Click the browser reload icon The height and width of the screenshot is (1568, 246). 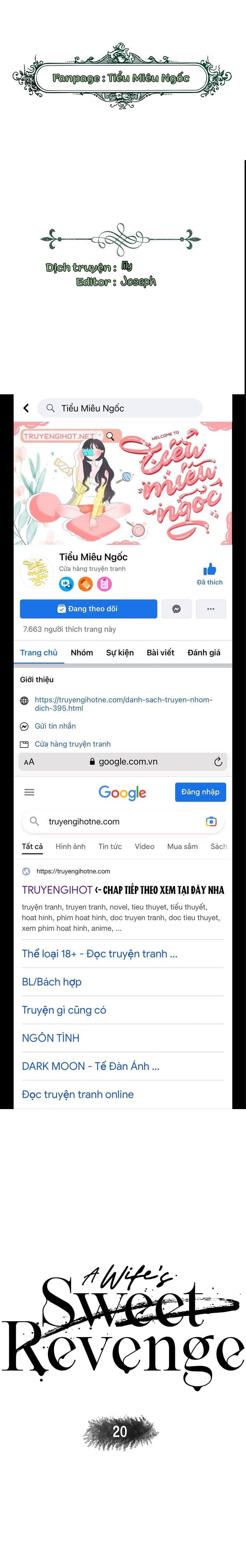click(x=218, y=762)
